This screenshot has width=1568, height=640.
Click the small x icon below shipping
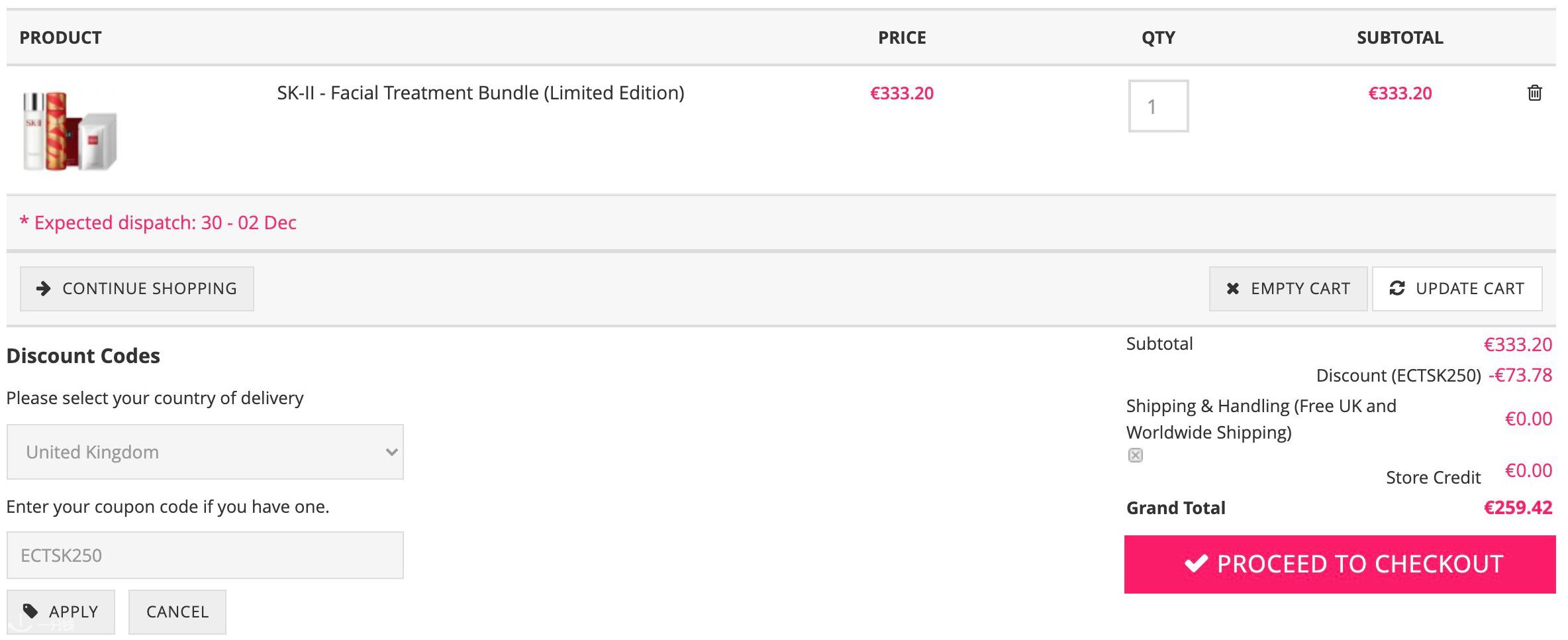click(1135, 455)
